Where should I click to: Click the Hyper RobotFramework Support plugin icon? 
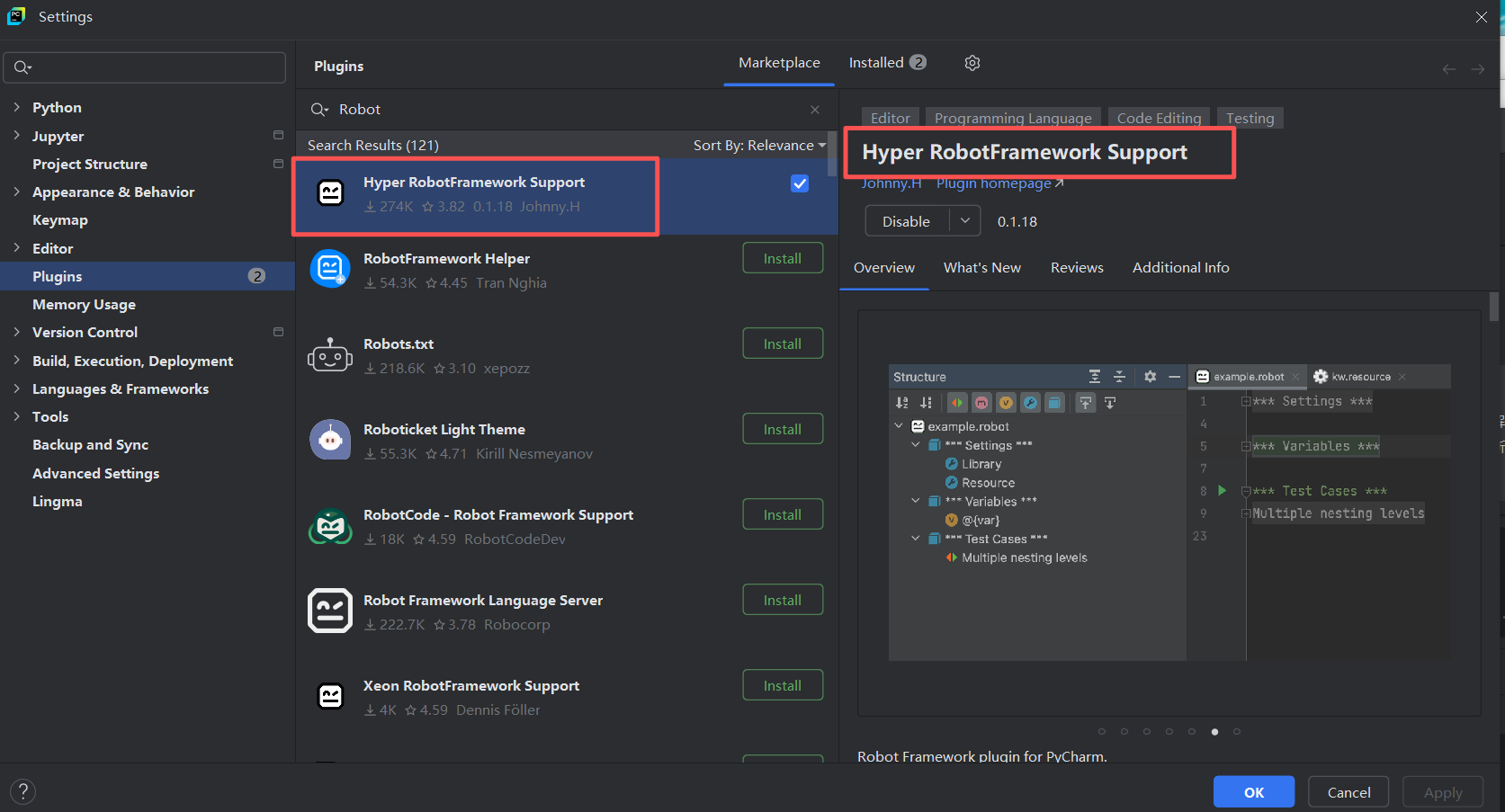[330, 192]
